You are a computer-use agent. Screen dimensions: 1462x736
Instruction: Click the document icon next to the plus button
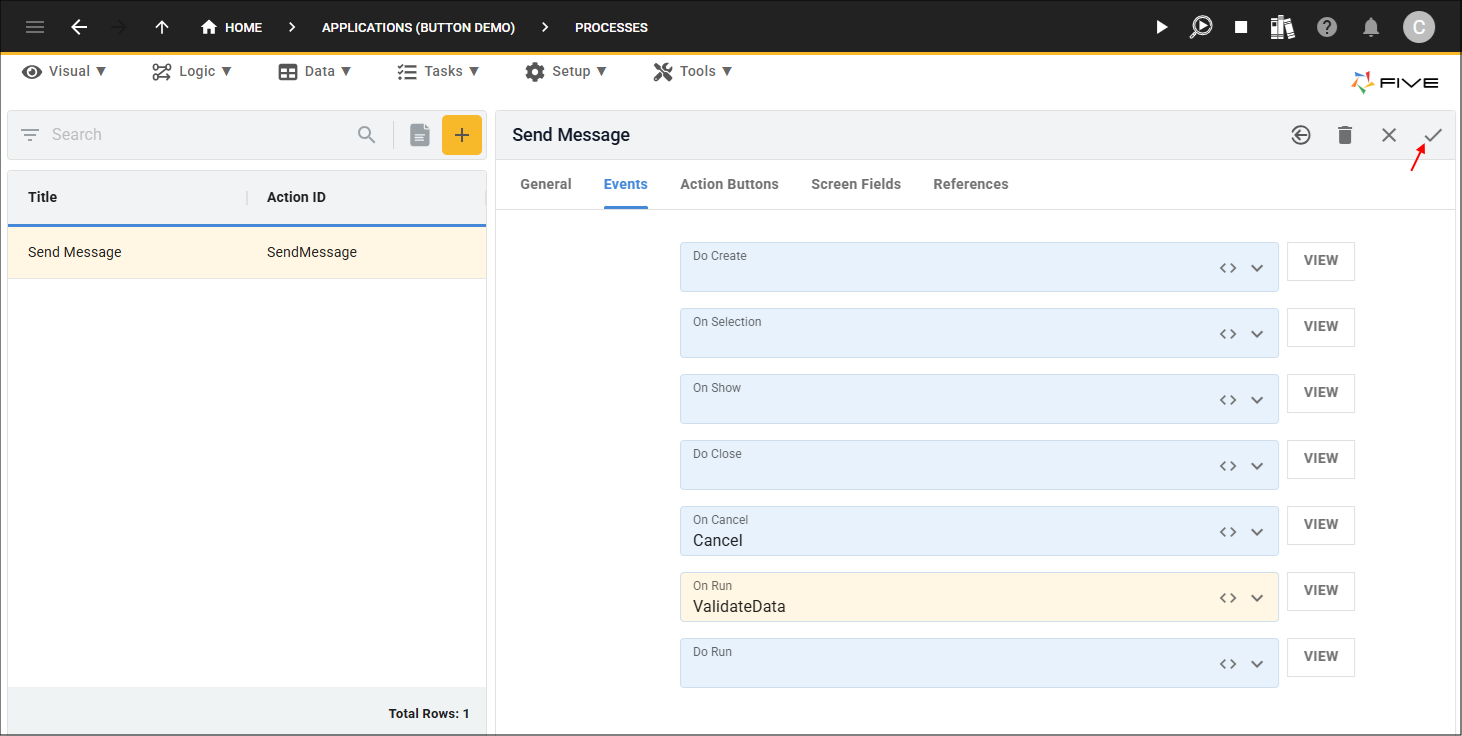coord(420,134)
